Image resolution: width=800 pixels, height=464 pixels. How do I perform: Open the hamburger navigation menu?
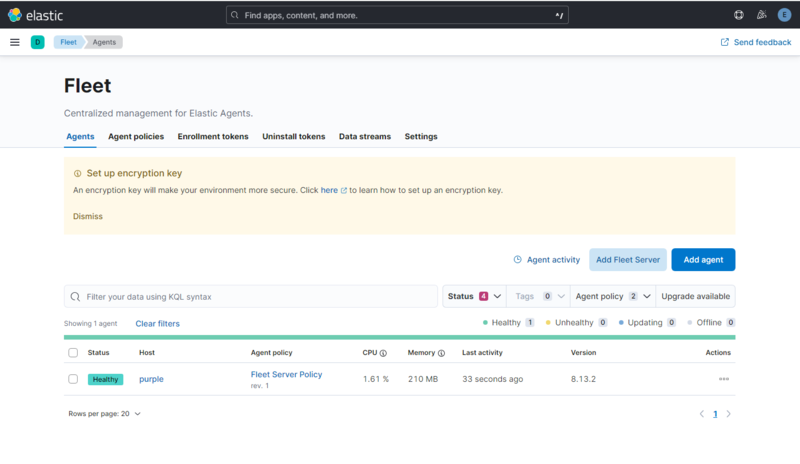[x=15, y=42]
